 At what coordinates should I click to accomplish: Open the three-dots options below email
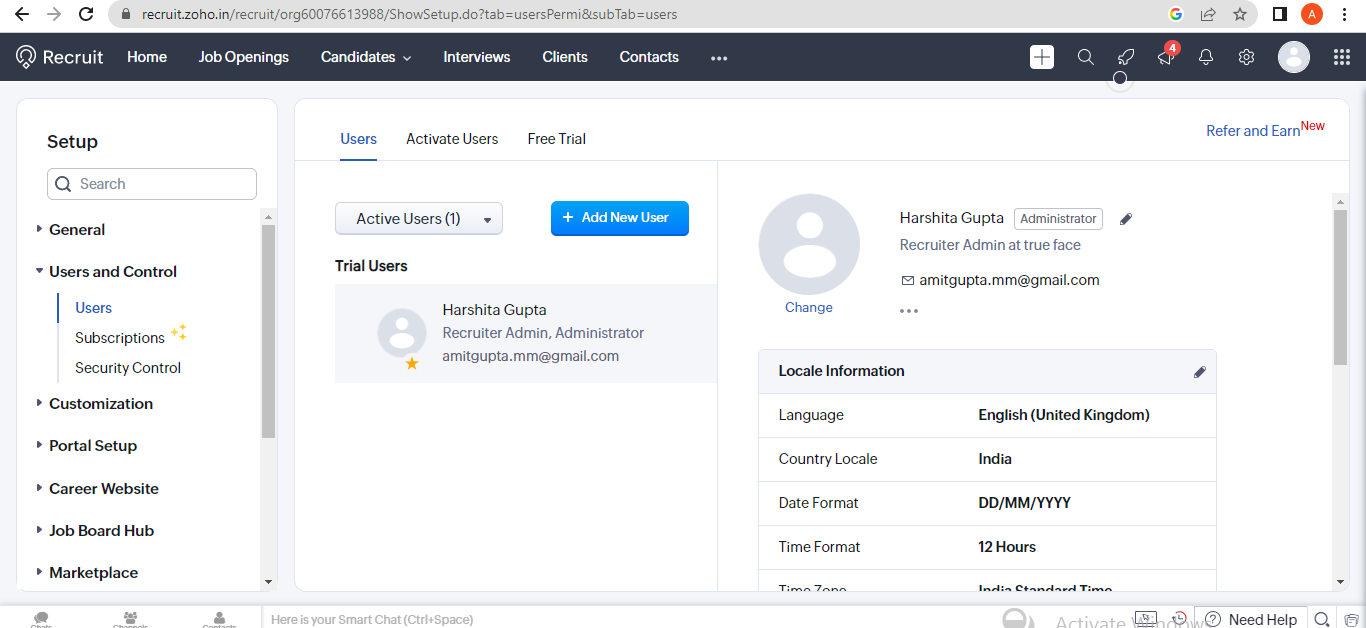point(908,311)
